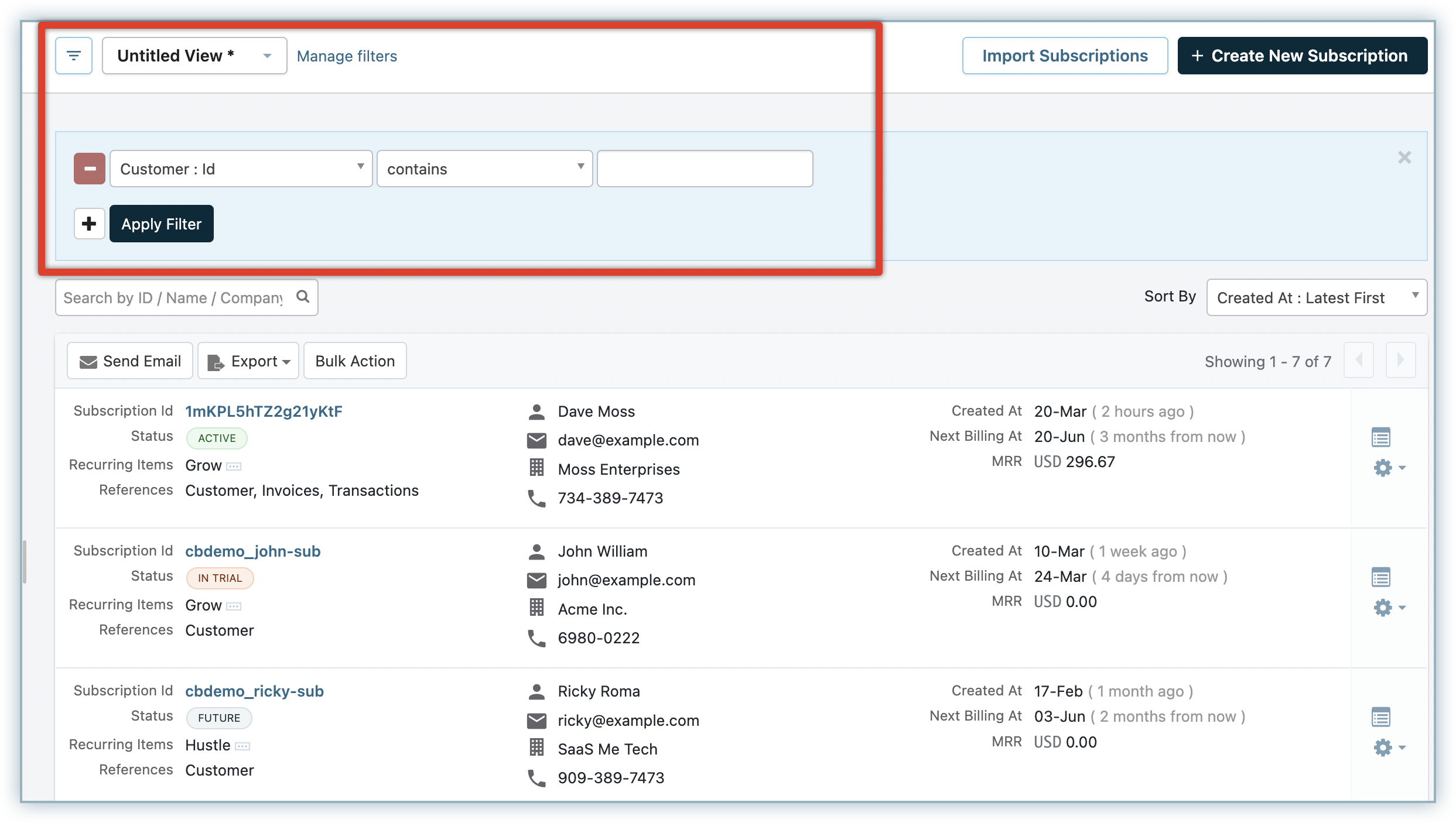Click the previous page arrow
The image size is (1456, 823).
point(1359,360)
